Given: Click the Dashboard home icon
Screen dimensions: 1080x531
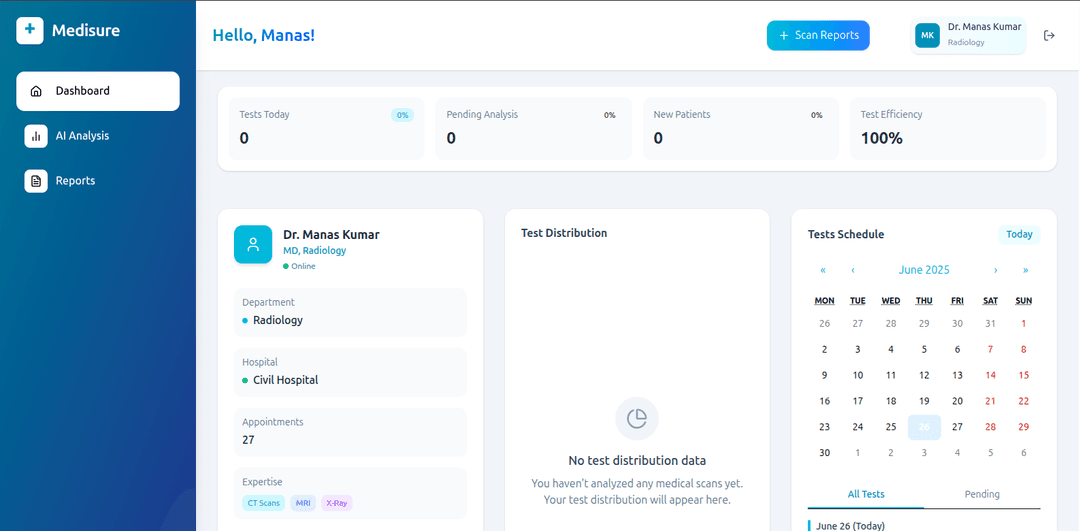Looking at the screenshot, I should [x=36, y=91].
